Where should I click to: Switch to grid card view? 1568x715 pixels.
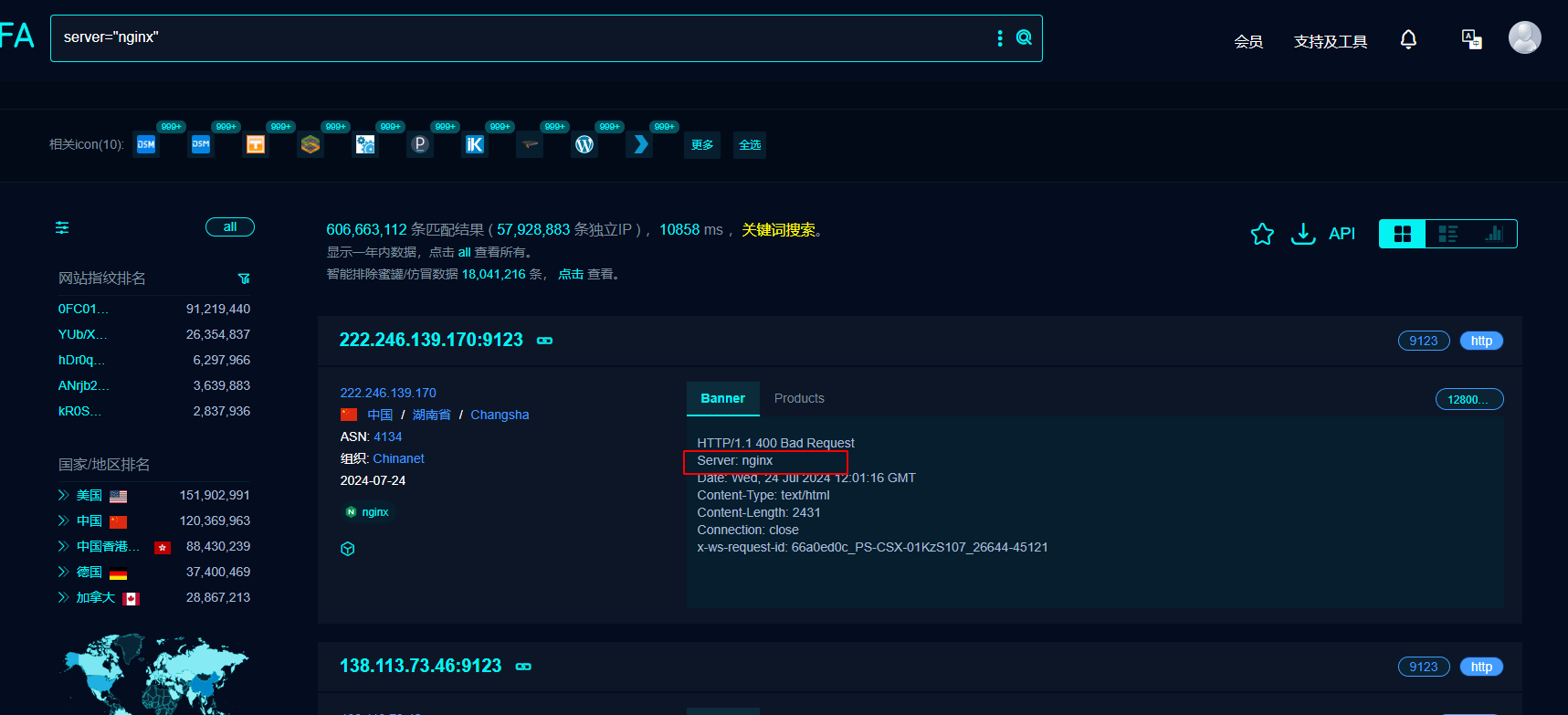click(x=1403, y=234)
